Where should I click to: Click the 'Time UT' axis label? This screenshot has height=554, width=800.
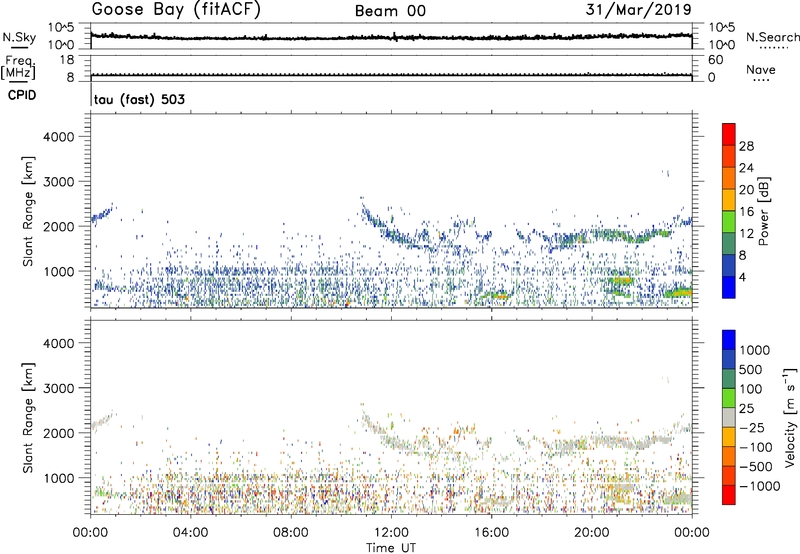pyautogui.click(x=391, y=548)
